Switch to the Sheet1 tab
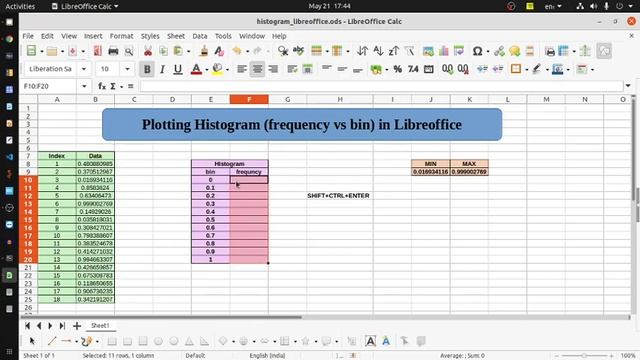Image resolution: width=640 pixels, height=360 pixels. [x=100, y=326]
